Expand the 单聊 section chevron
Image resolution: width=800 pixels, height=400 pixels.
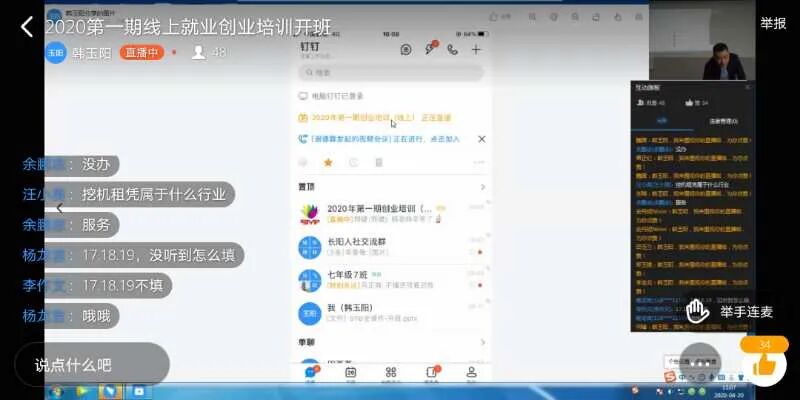tap(483, 342)
